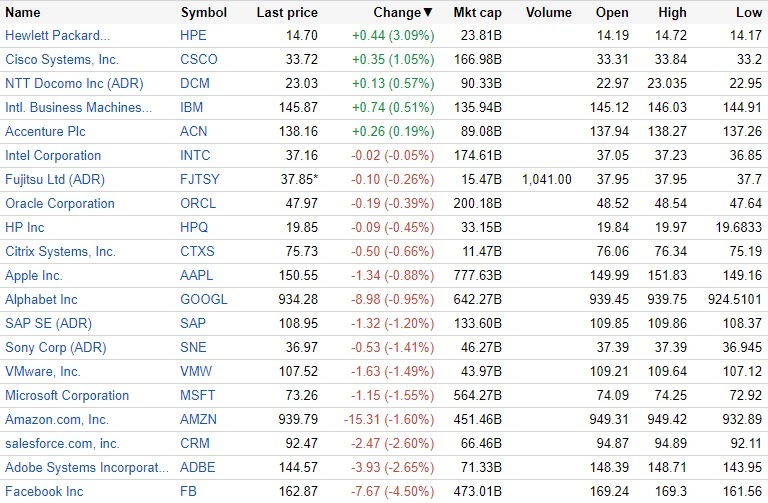Open the Accenture Plc link
This screenshot has width=768, height=503.
47,131
